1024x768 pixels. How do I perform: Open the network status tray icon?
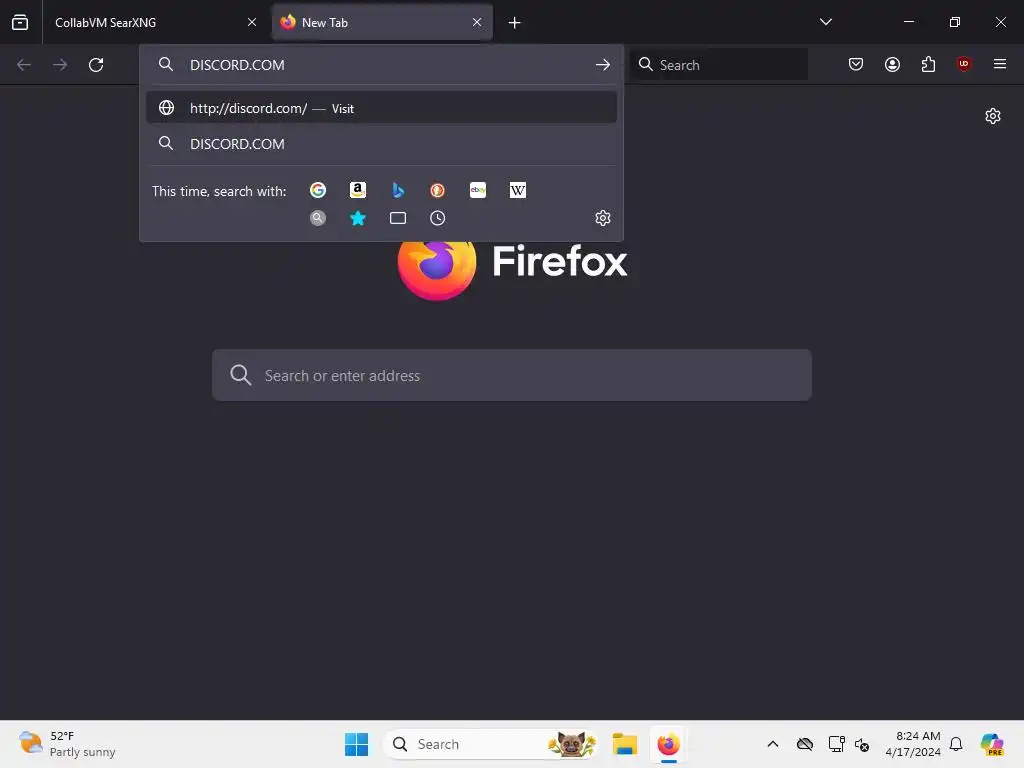click(836, 744)
